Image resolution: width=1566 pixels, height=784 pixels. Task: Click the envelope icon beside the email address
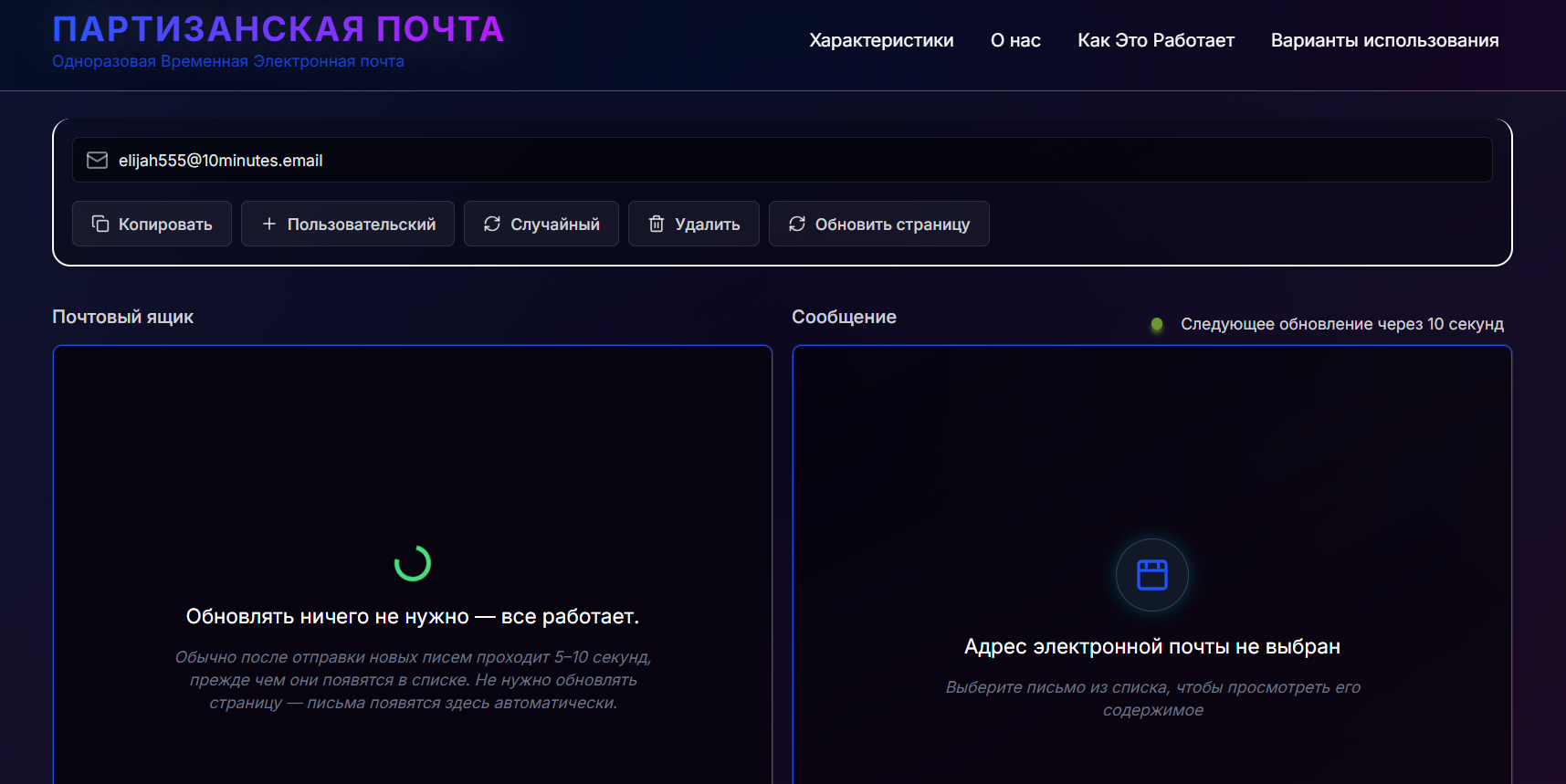coord(97,161)
